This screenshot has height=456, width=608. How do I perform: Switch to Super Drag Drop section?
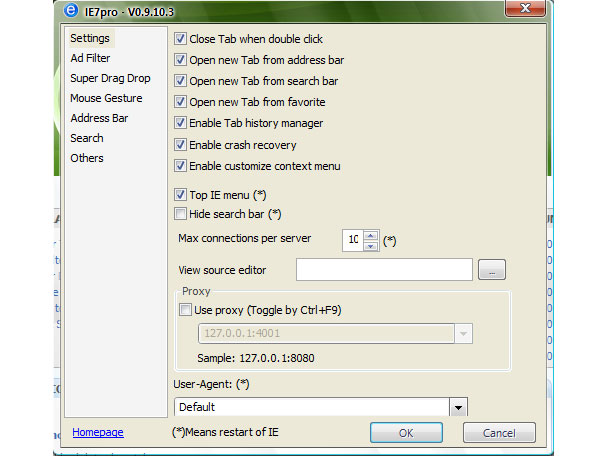[x=110, y=78]
